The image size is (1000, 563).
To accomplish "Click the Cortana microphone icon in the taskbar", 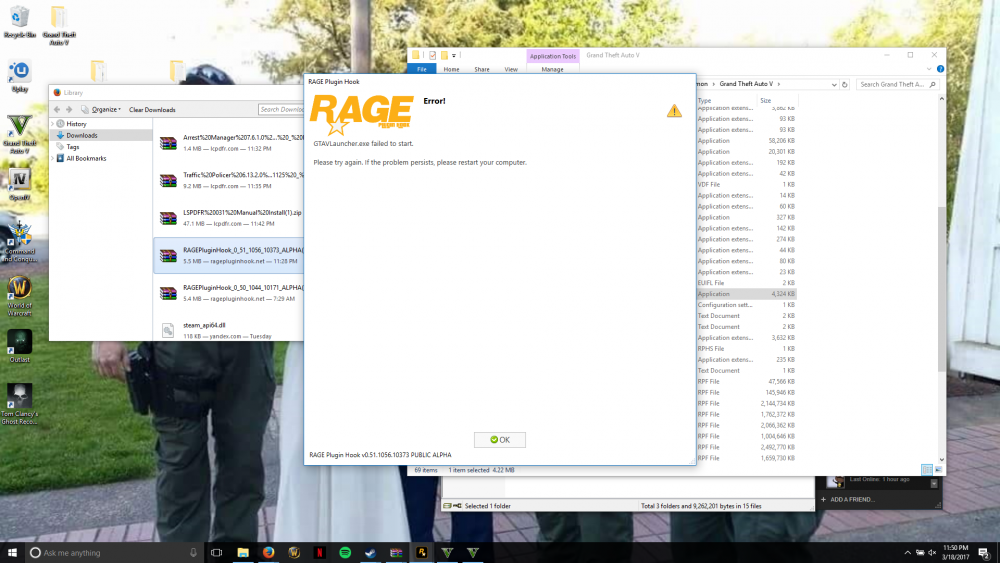I will 193,552.
